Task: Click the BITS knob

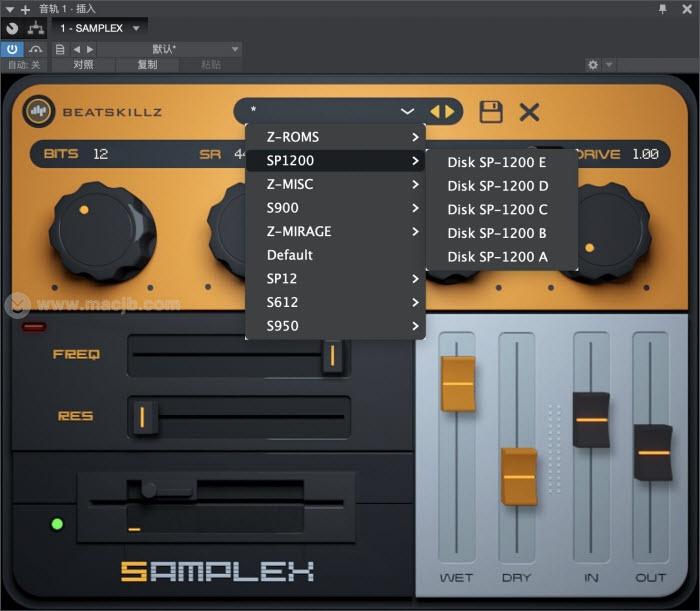Action: (x=103, y=231)
